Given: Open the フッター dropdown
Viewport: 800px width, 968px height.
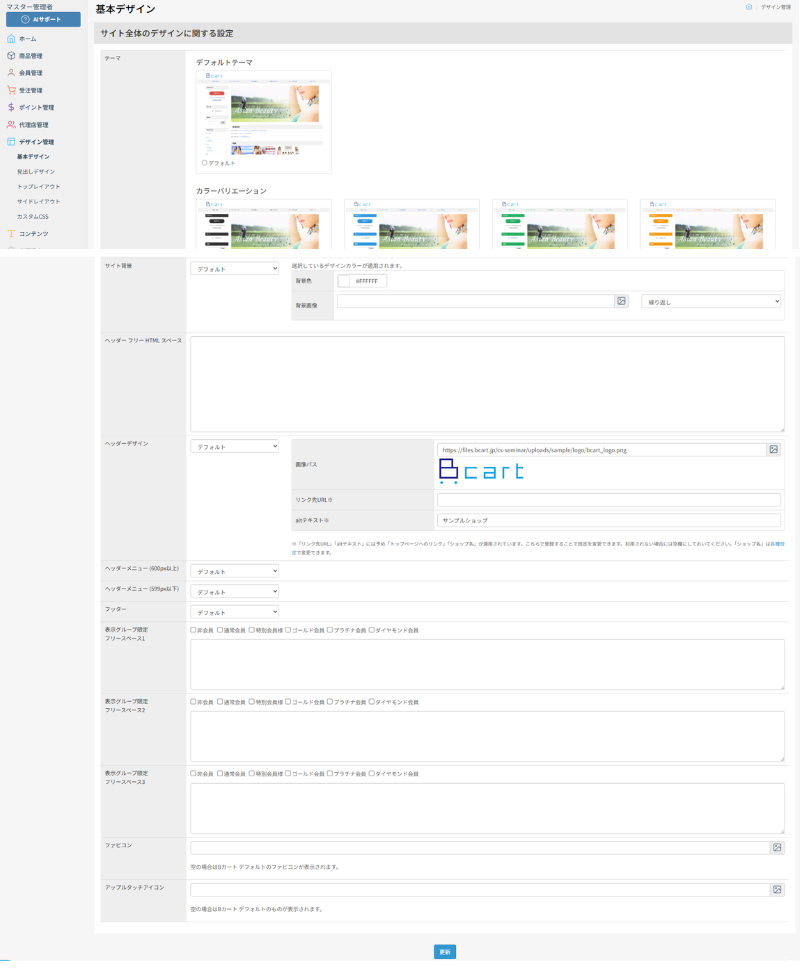Looking at the screenshot, I should click(234, 612).
